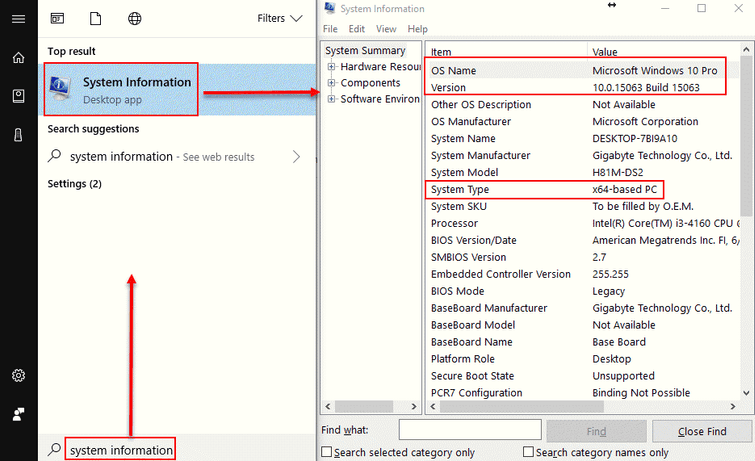This screenshot has height=461, width=755.
Task: Click the System Information app icon in results
Action: coord(60,89)
